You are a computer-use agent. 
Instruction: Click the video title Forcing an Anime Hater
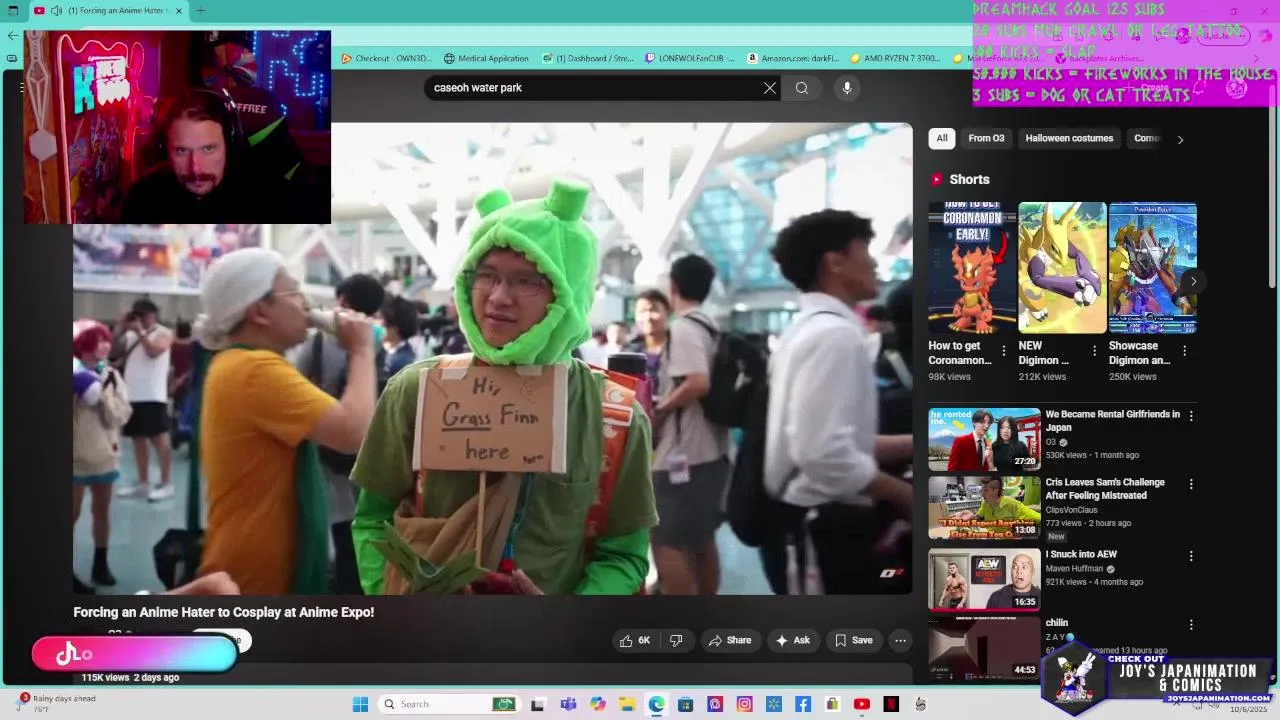(x=224, y=612)
